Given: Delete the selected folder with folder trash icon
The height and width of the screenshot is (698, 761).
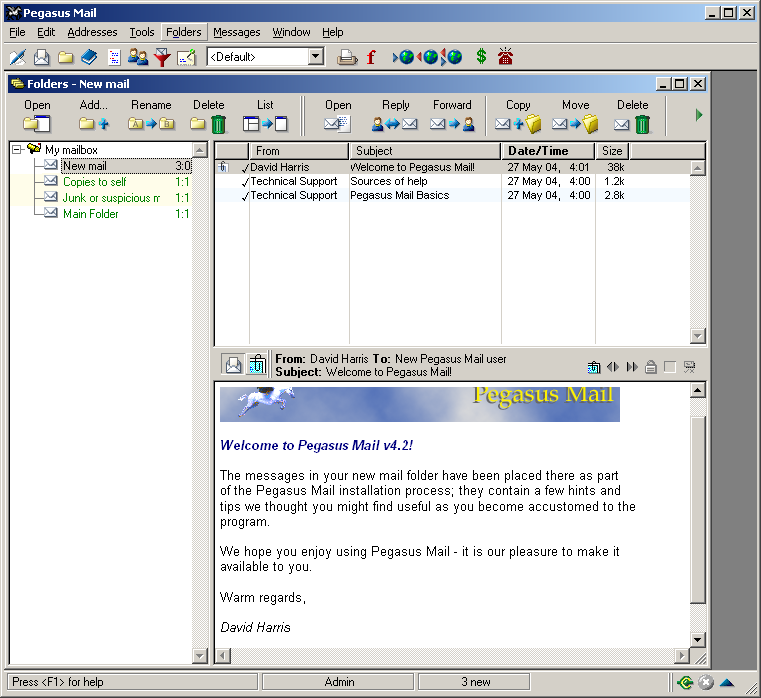Looking at the screenshot, I should (208, 116).
